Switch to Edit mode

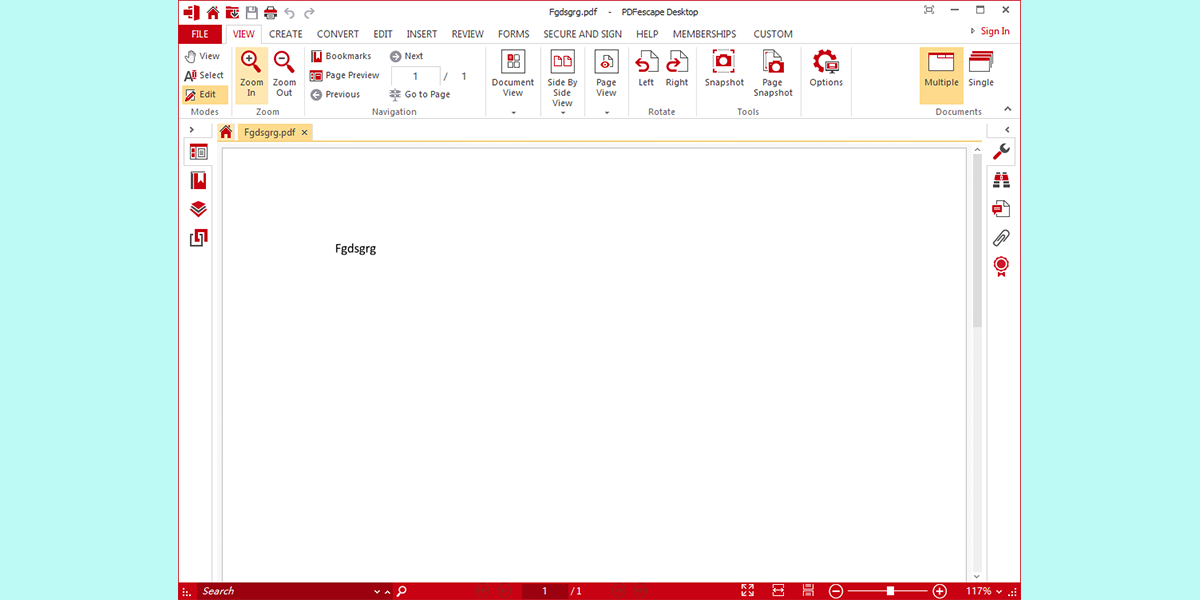pos(201,94)
